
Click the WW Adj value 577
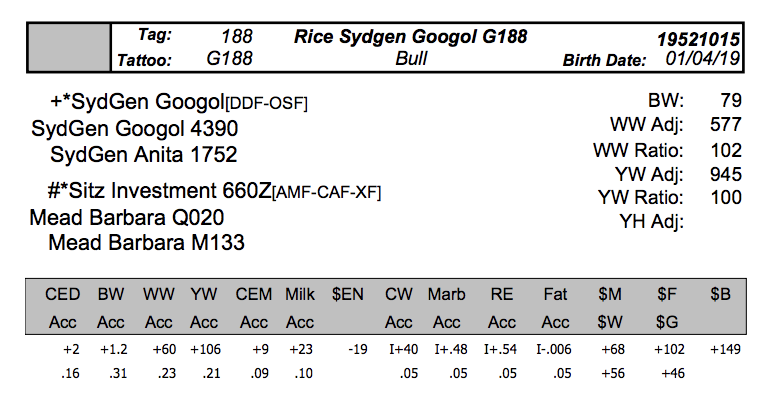coord(725,125)
